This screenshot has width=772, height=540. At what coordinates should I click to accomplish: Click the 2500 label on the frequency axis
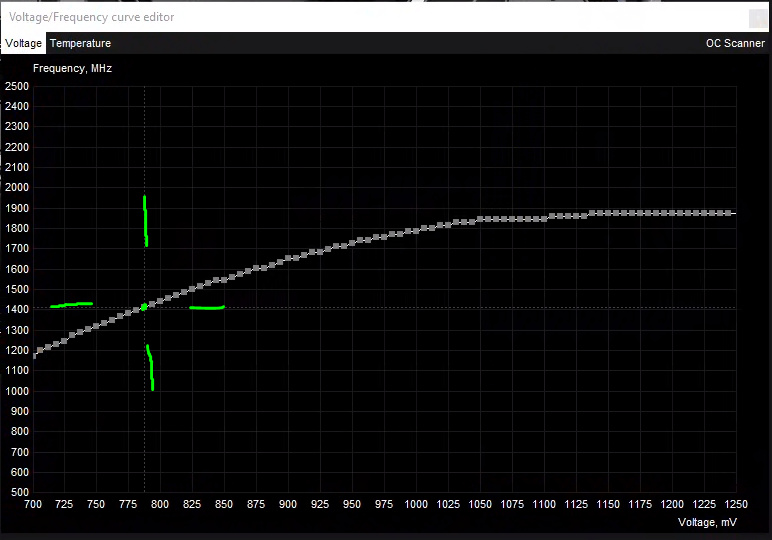[x=17, y=87]
